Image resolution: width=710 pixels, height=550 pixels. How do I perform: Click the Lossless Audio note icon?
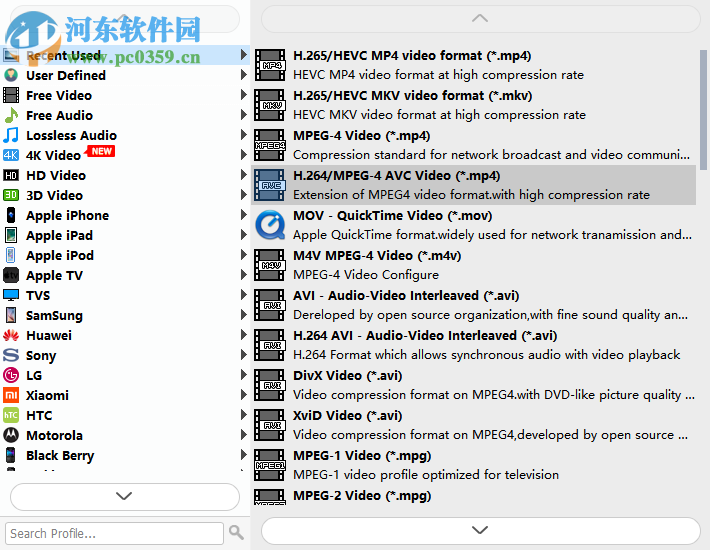(x=11, y=135)
